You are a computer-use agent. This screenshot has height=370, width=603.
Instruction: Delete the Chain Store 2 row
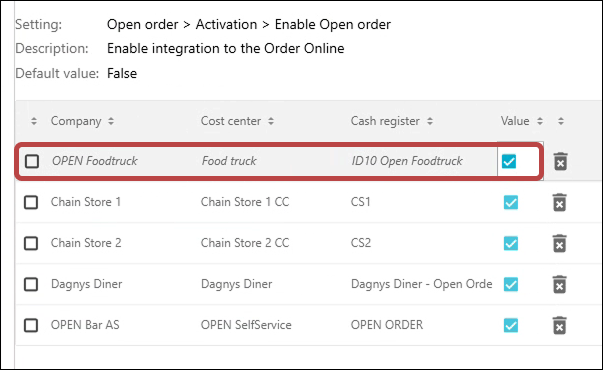pyautogui.click(x=560, y=243)
